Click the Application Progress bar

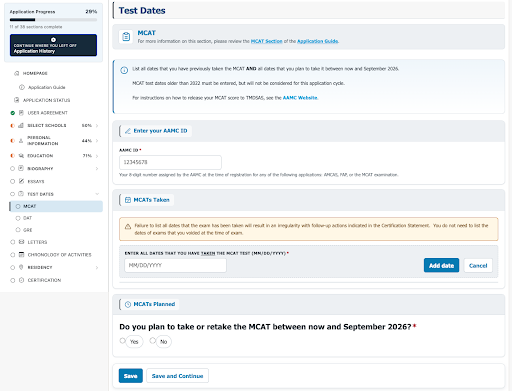(x=53, y=20)
